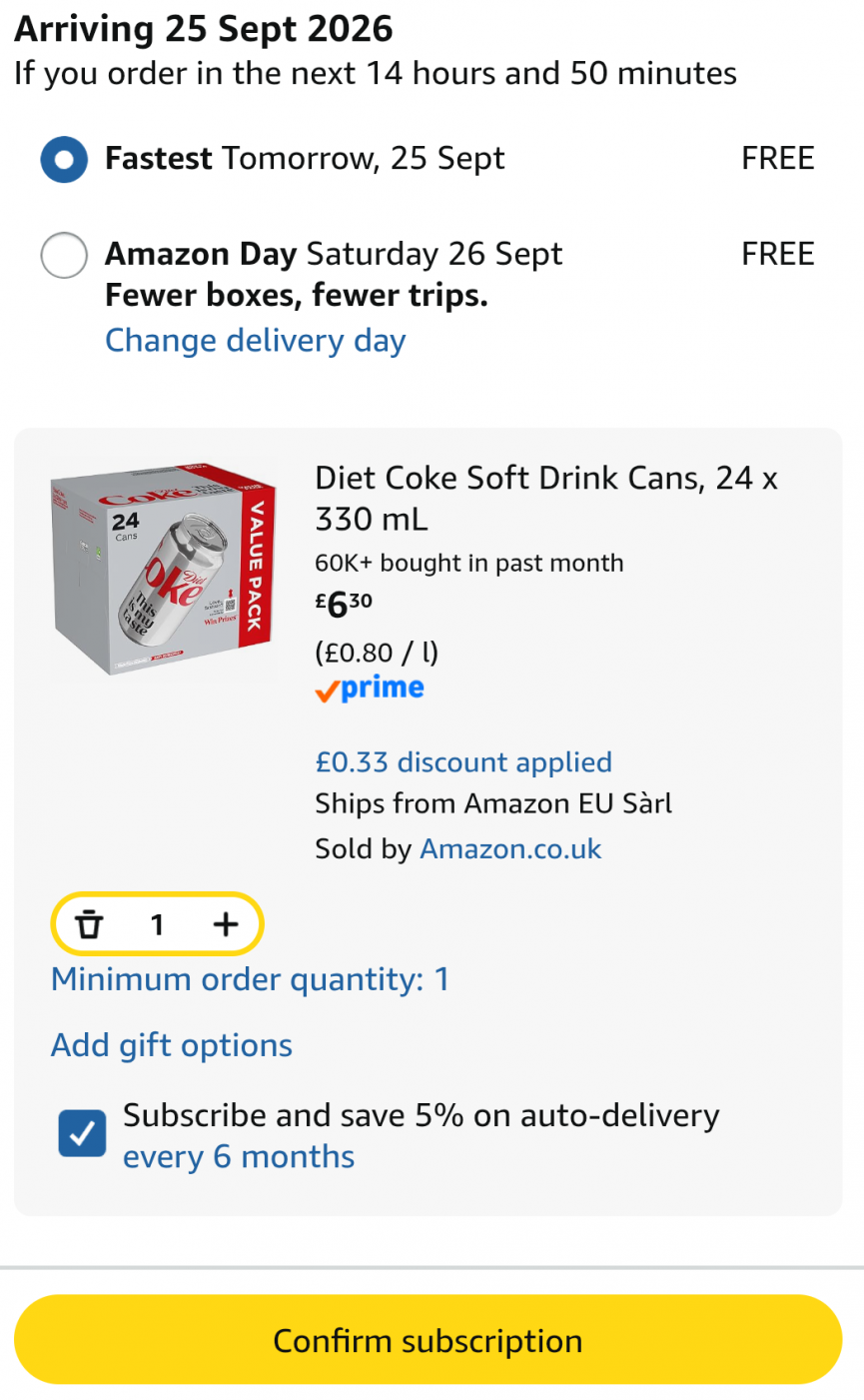
Task: Expand Add gift options
Action: (x=172, y=1045)
